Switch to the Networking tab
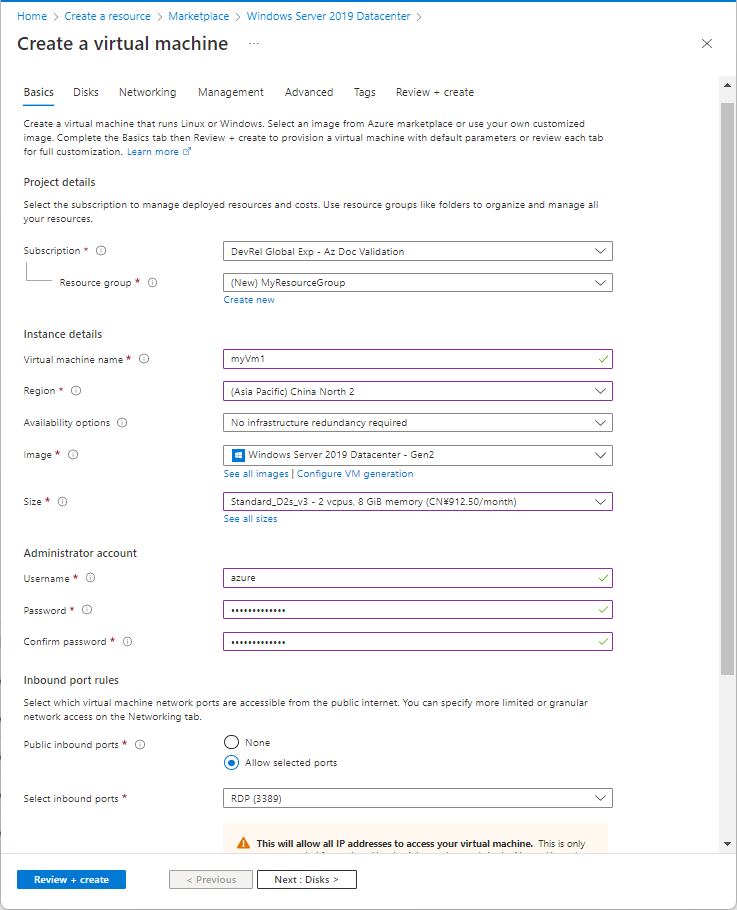 147,92
